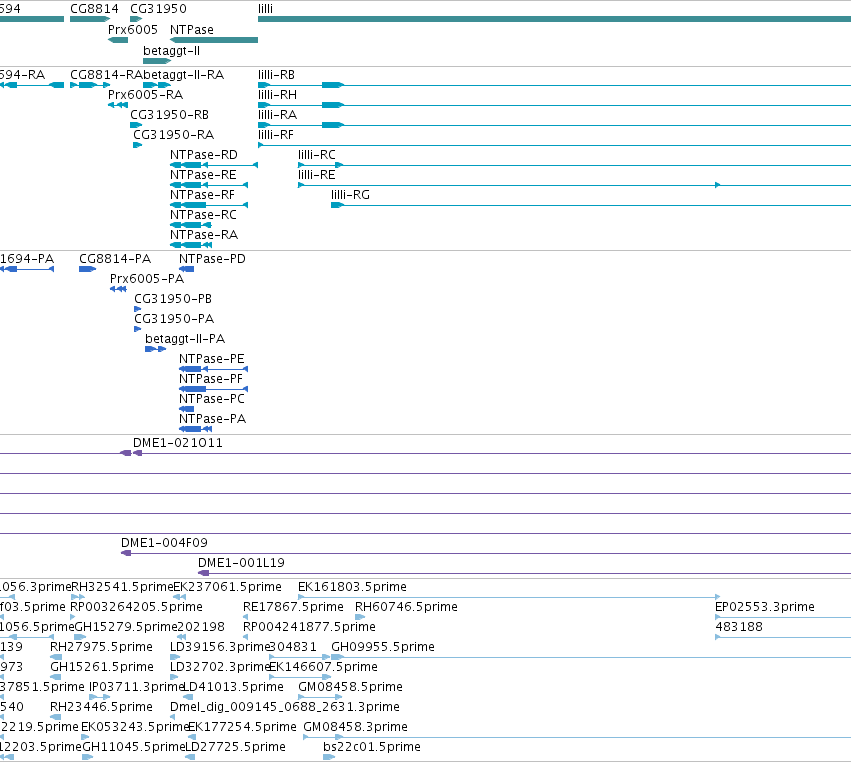This screenshot has width=851, height=762.
Task: Click the NTPase-PF protein label
Action: pyautogui.click(x=211, y=379)
